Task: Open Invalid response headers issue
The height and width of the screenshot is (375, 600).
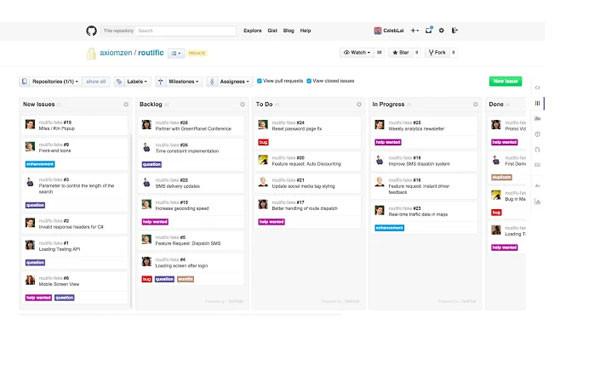Action: tap(71, 227)
